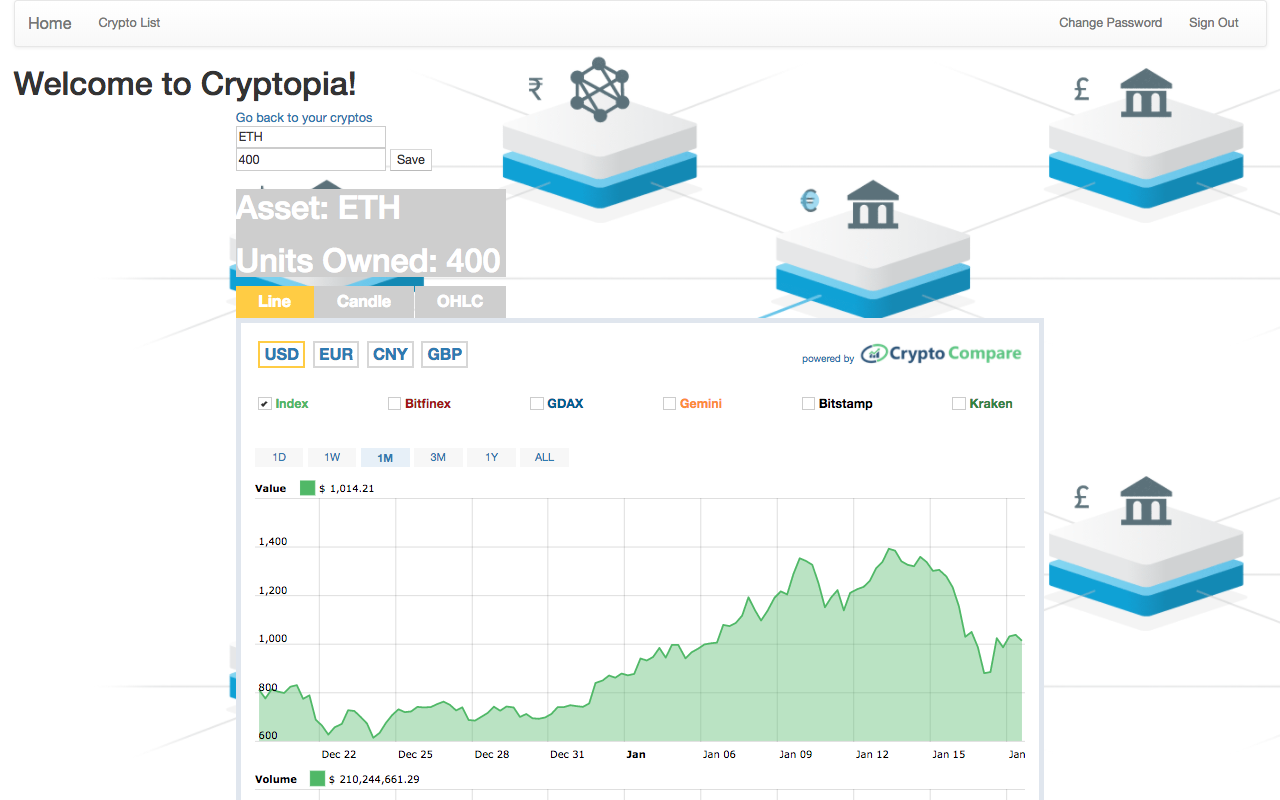Click the $ 210,244,661.29 volume readout
The width and height of the screenshot is (1280, 800).
point(374,779)
